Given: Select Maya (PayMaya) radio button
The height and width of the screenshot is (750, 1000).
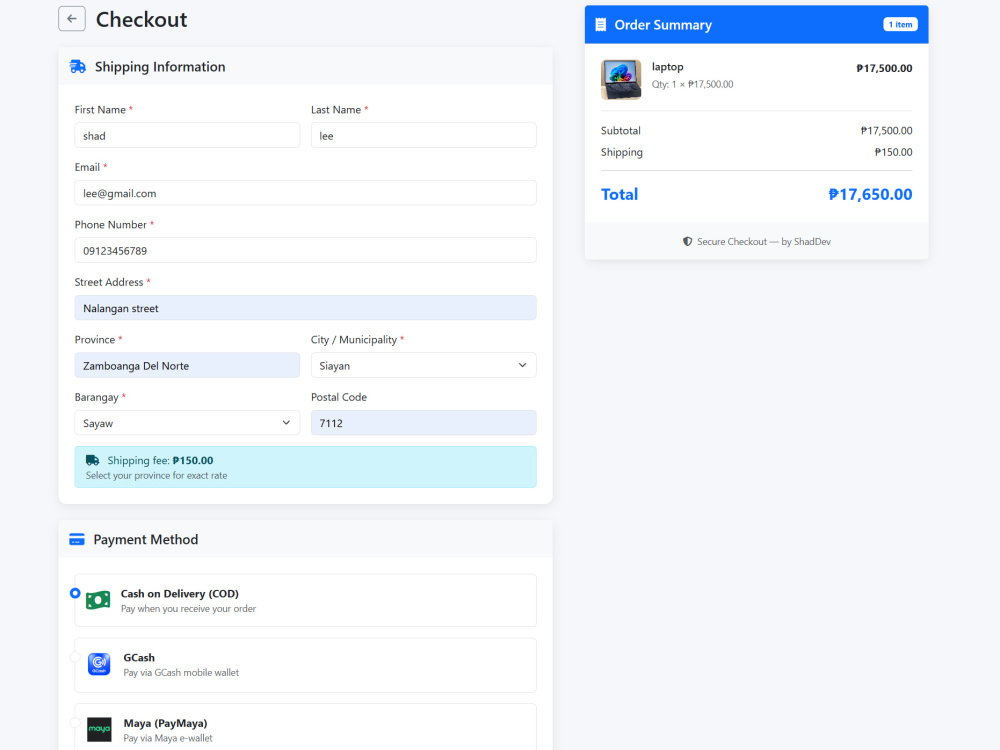Looking at the screenshot, I should (75, 723).
